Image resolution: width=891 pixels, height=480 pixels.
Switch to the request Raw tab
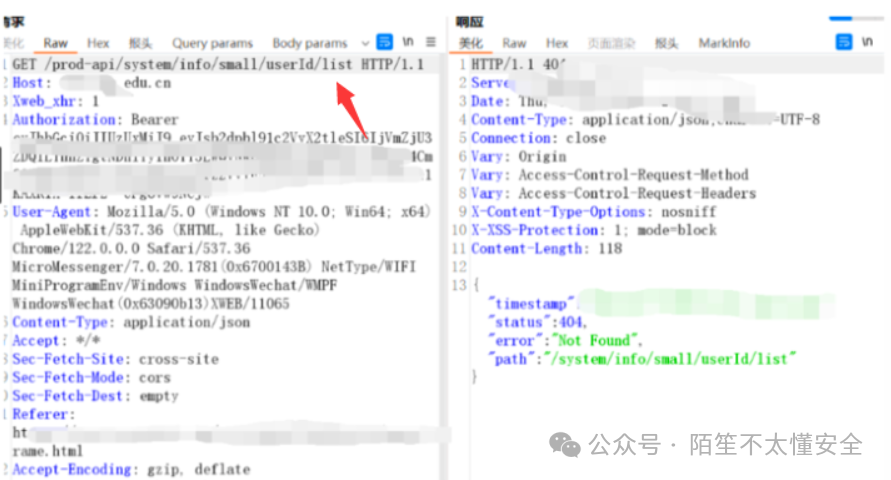pos(56,43)
